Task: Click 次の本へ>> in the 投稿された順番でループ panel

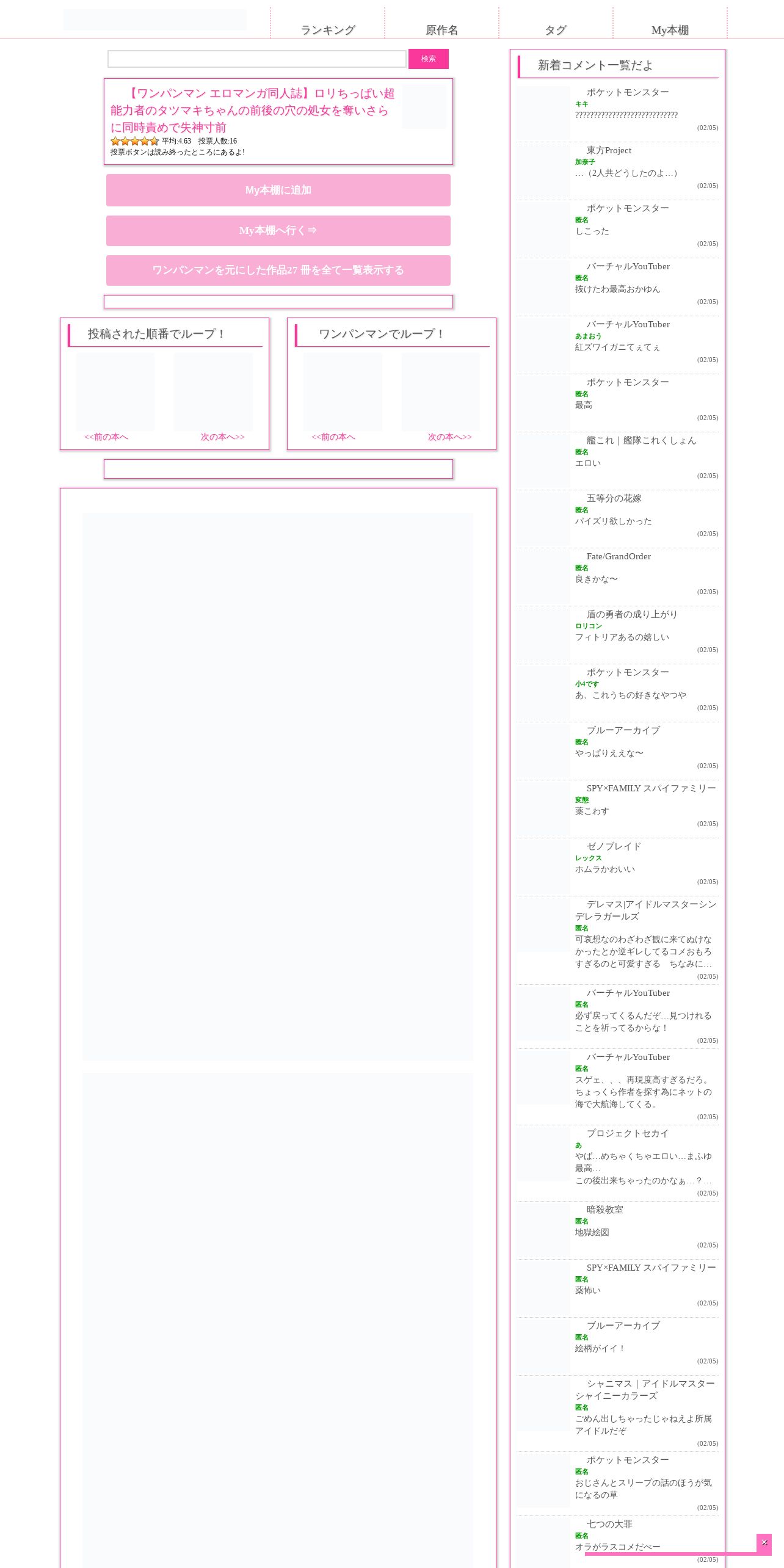Action: point(223,437)
